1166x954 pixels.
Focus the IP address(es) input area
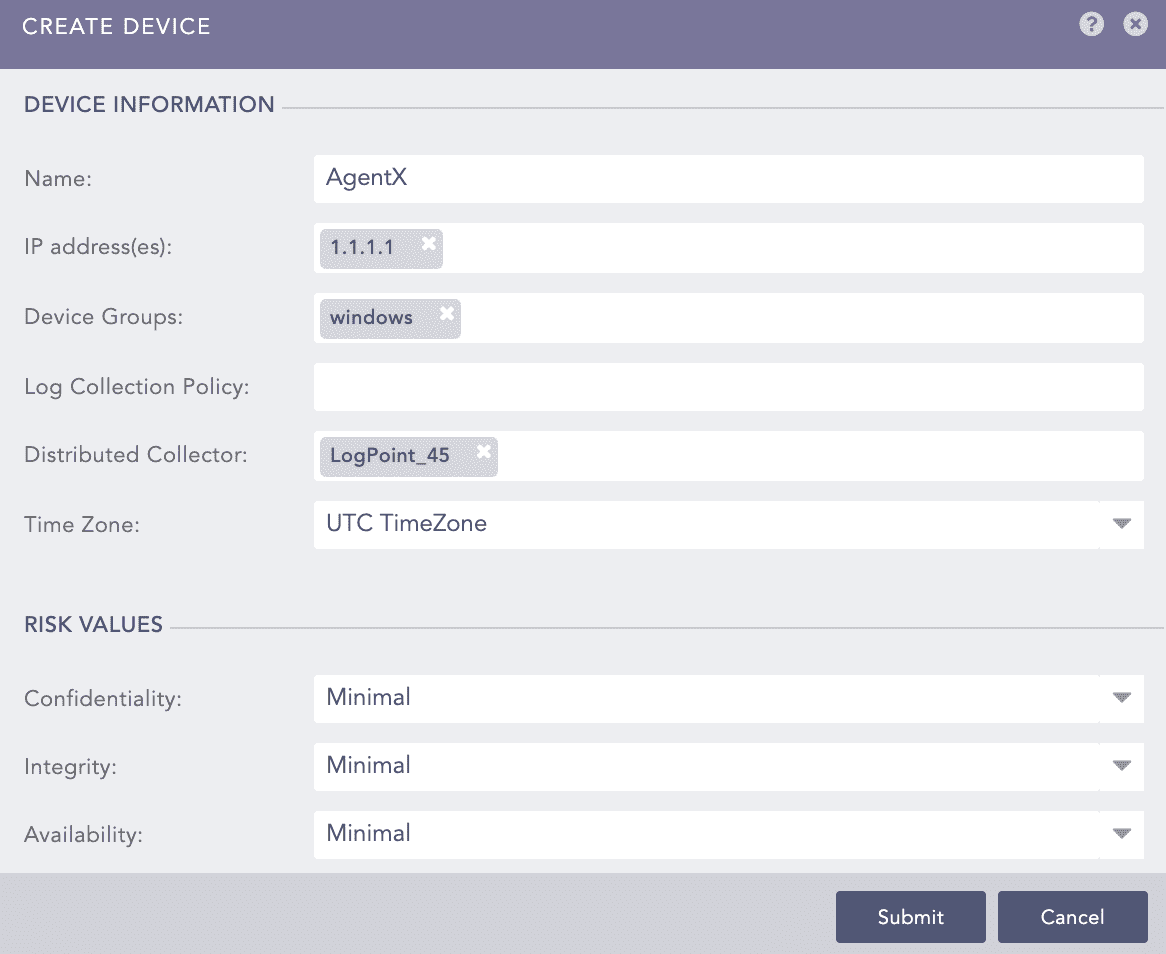pyautogui.click(x=790, y=248)
